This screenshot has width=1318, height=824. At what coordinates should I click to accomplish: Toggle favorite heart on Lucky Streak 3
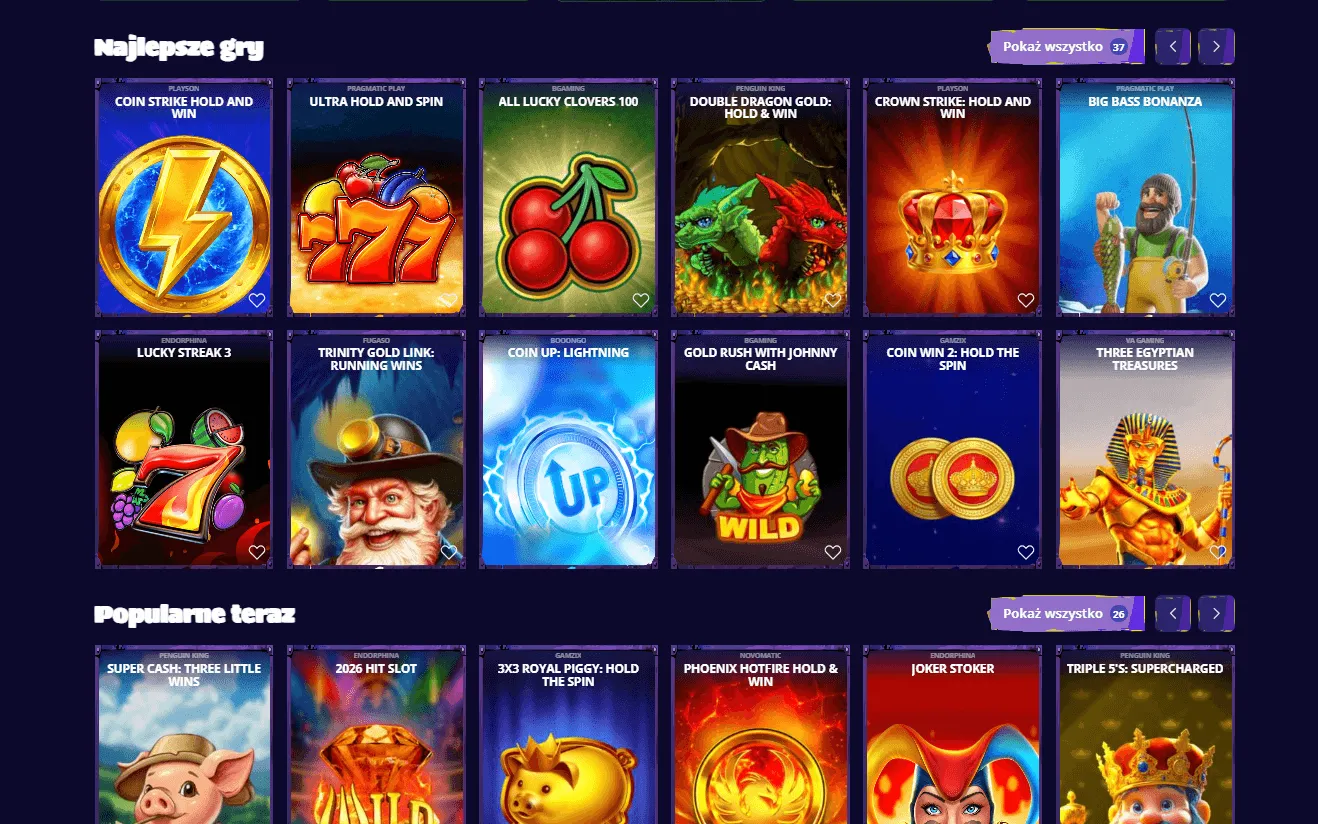click(x=257, y=552)
